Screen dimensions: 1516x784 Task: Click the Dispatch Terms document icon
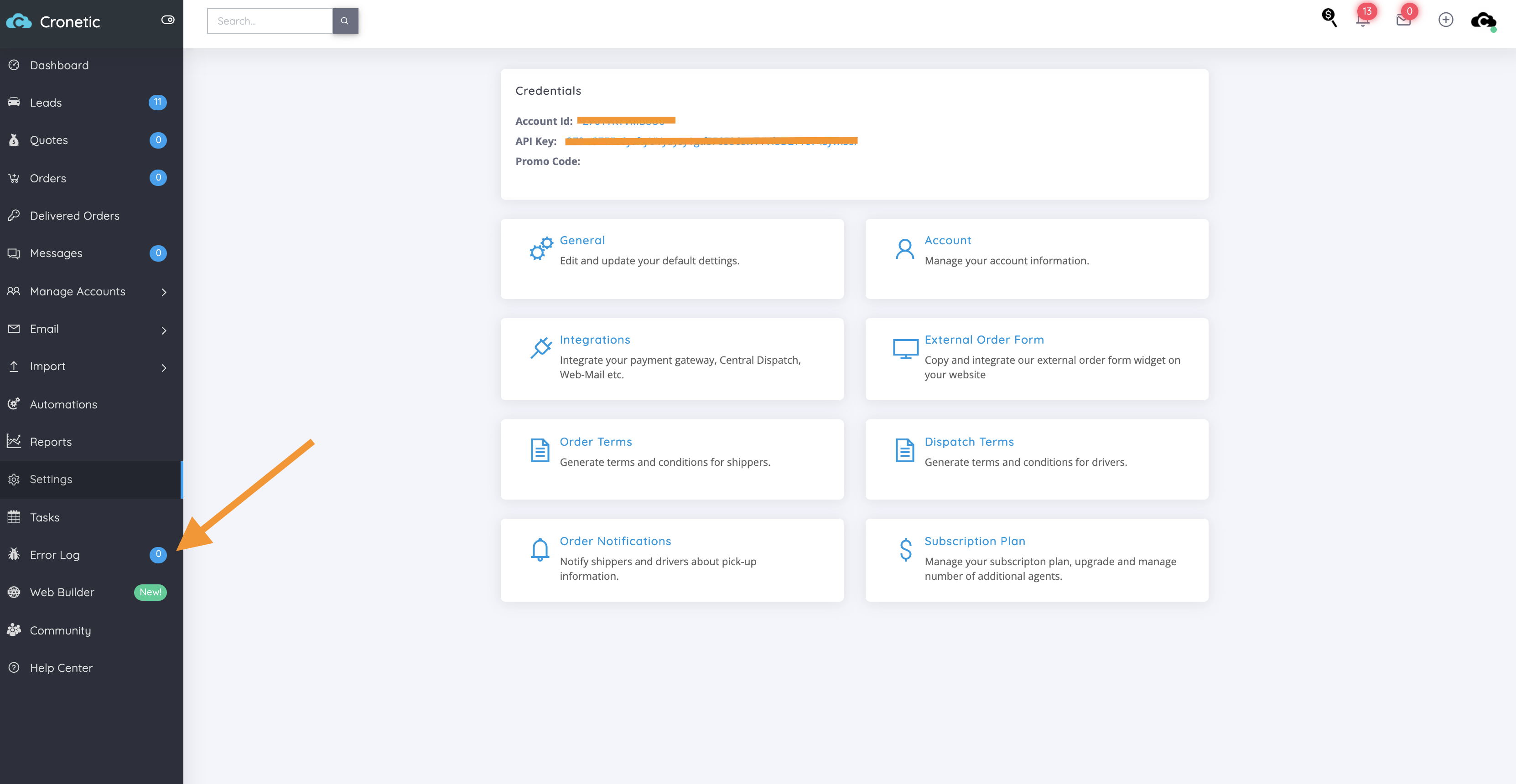coord(904,450)
